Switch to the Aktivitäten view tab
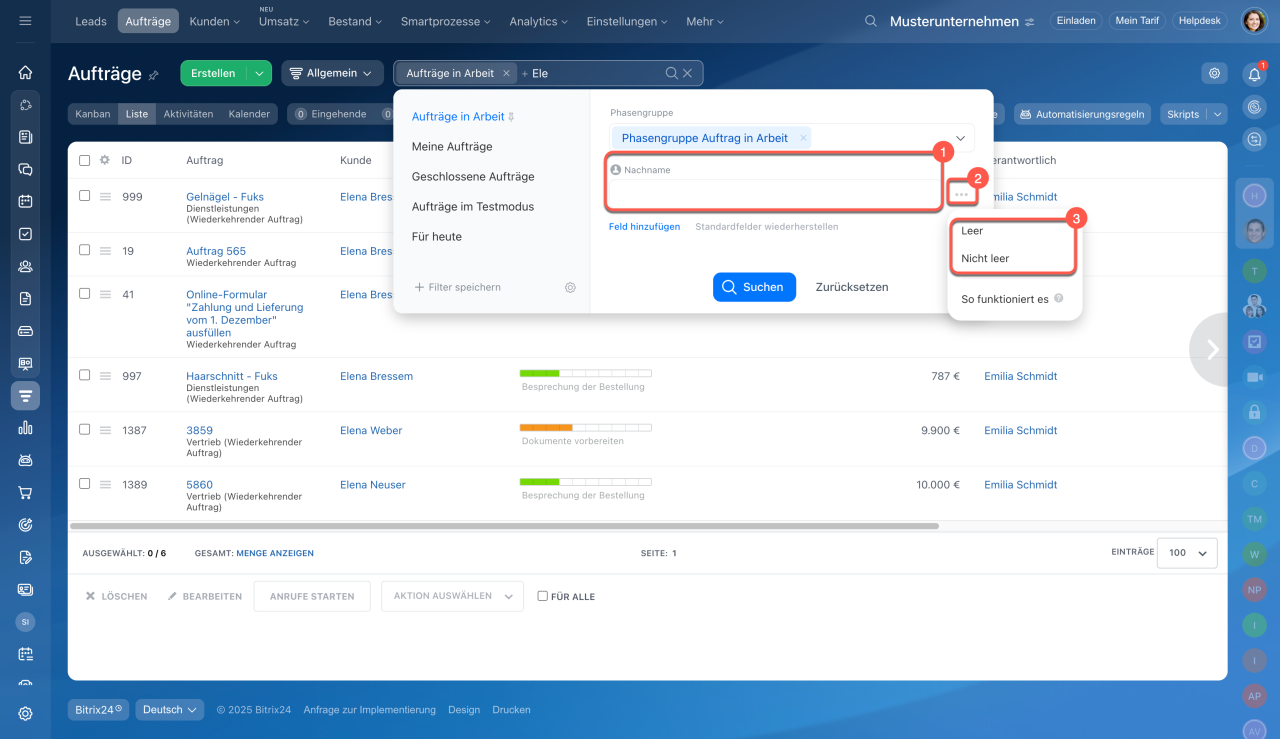The width and height of the screenshot is (1280, 739). click(x=188, y=114)
